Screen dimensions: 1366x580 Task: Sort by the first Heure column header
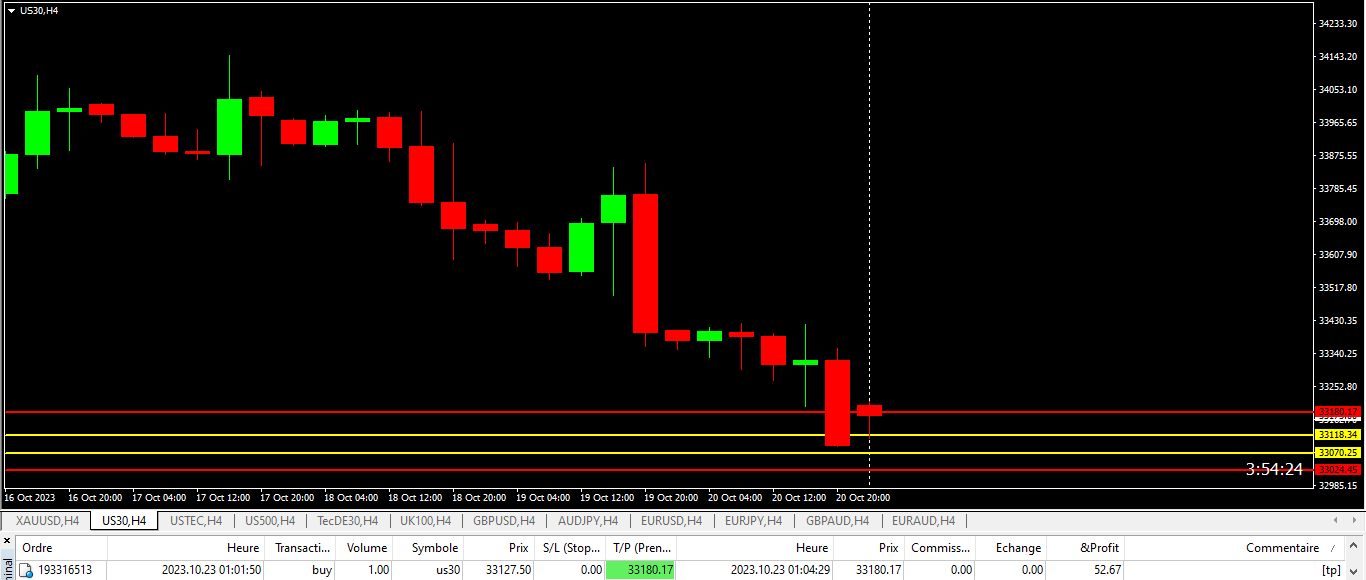[186, 548]
